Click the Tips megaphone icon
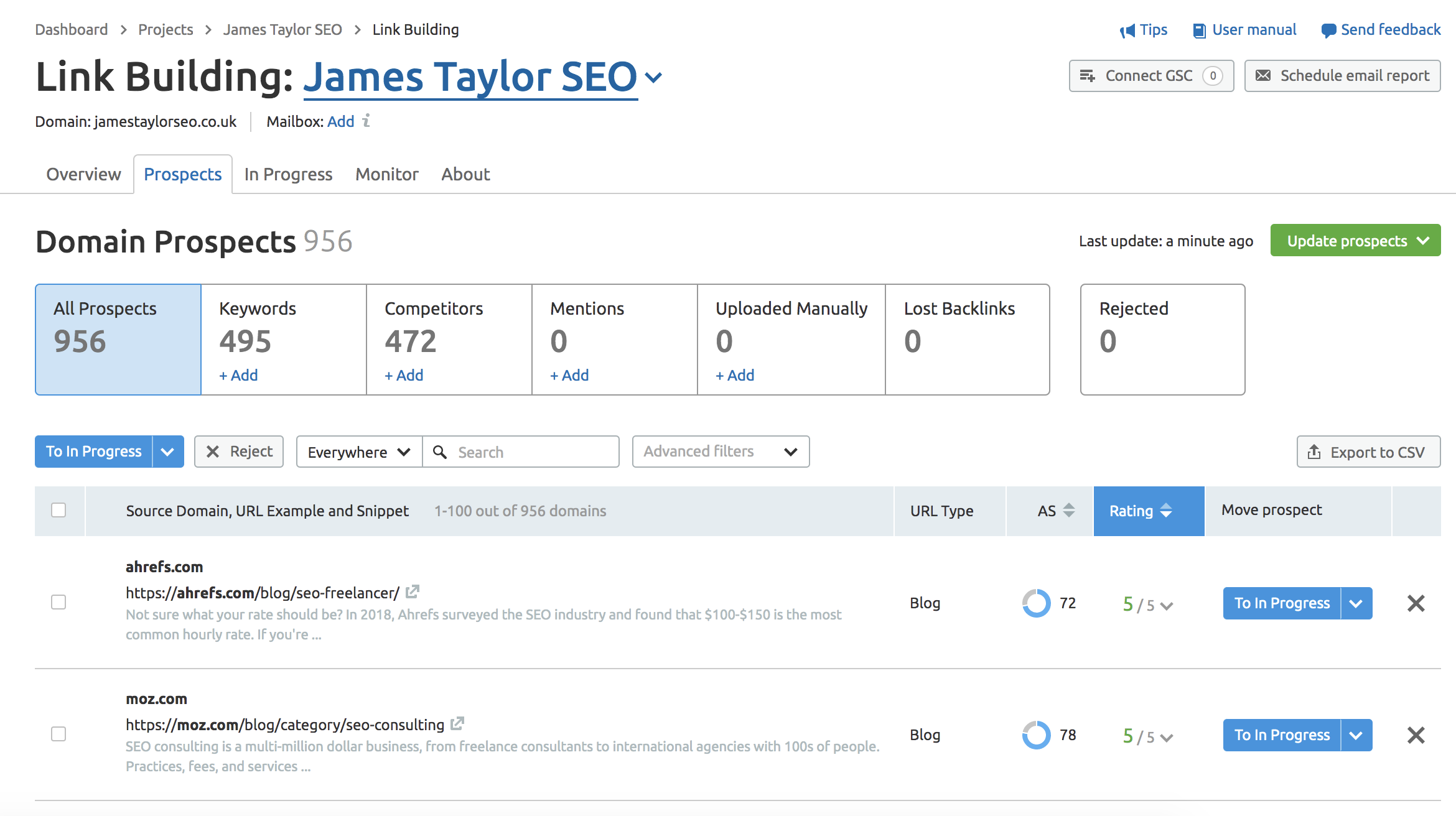Image resolution: width=1456 pixels, height=816 pixels. click(x=1127, y=30)
